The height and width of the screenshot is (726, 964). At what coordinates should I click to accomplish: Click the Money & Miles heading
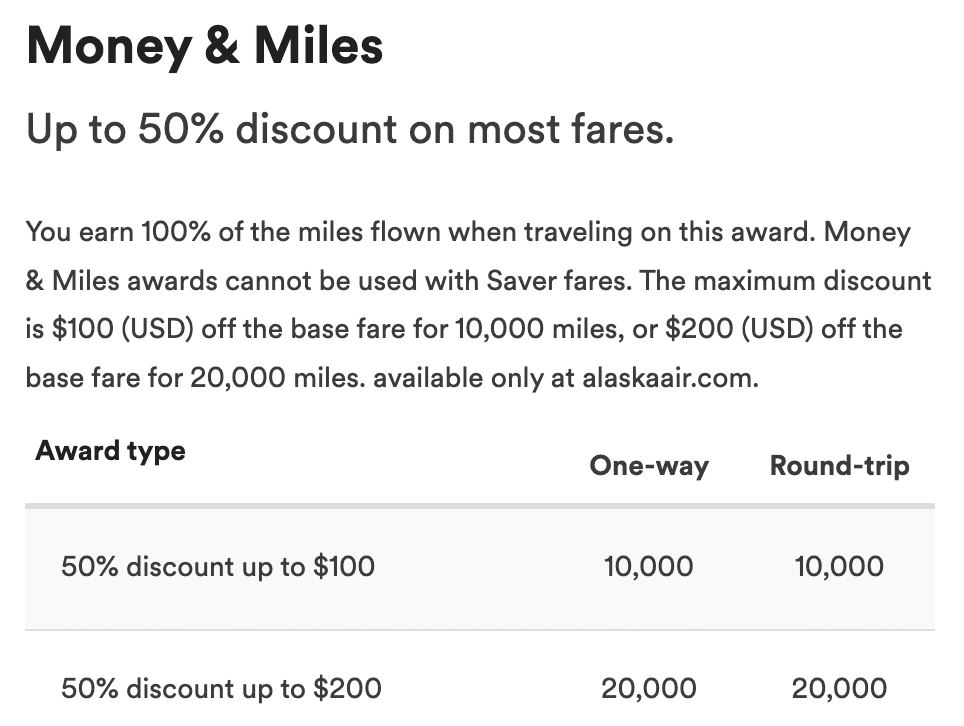click(x=204, y=47)
